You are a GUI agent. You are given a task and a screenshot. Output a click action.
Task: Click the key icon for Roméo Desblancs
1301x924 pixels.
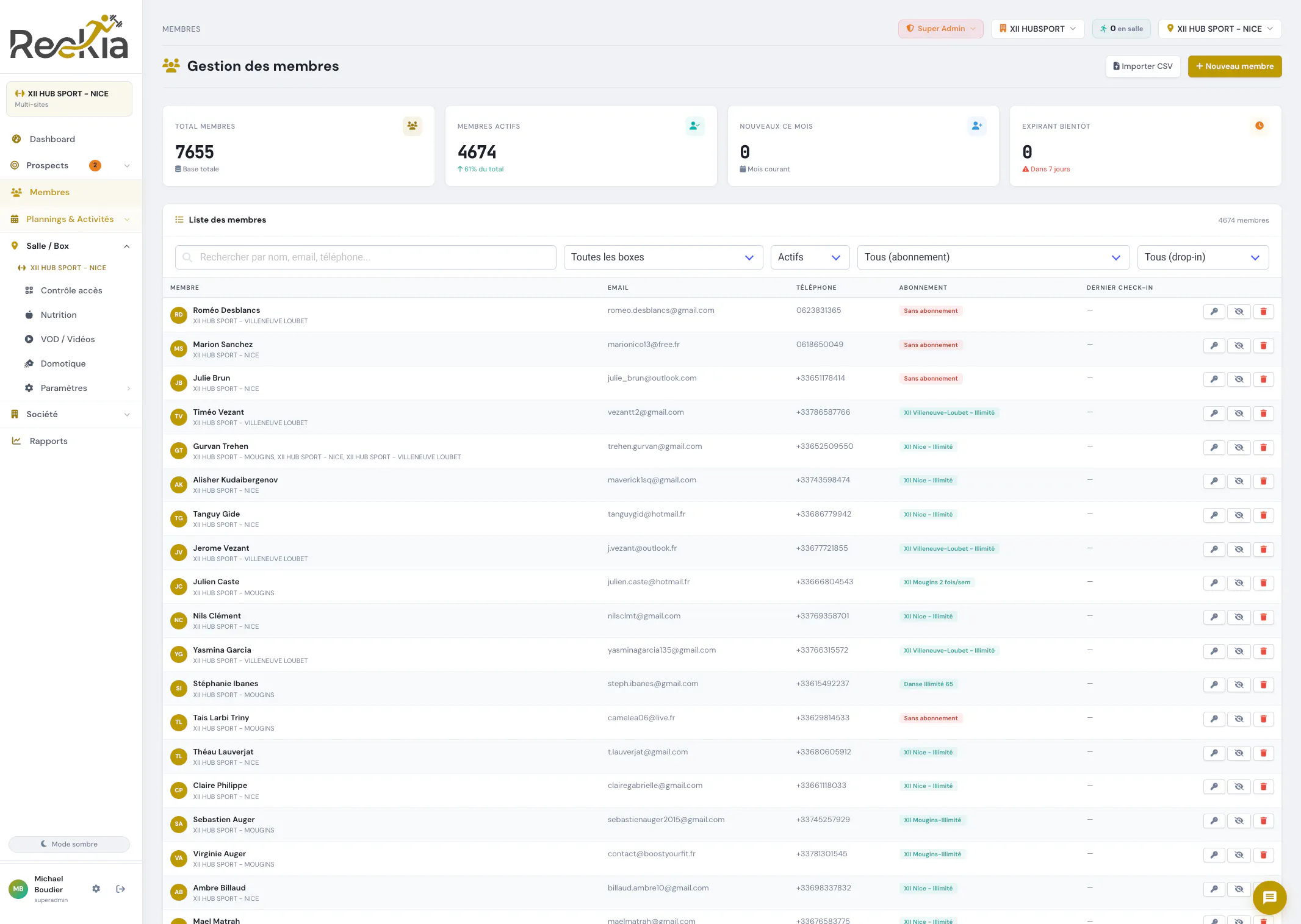point(1214,312)
